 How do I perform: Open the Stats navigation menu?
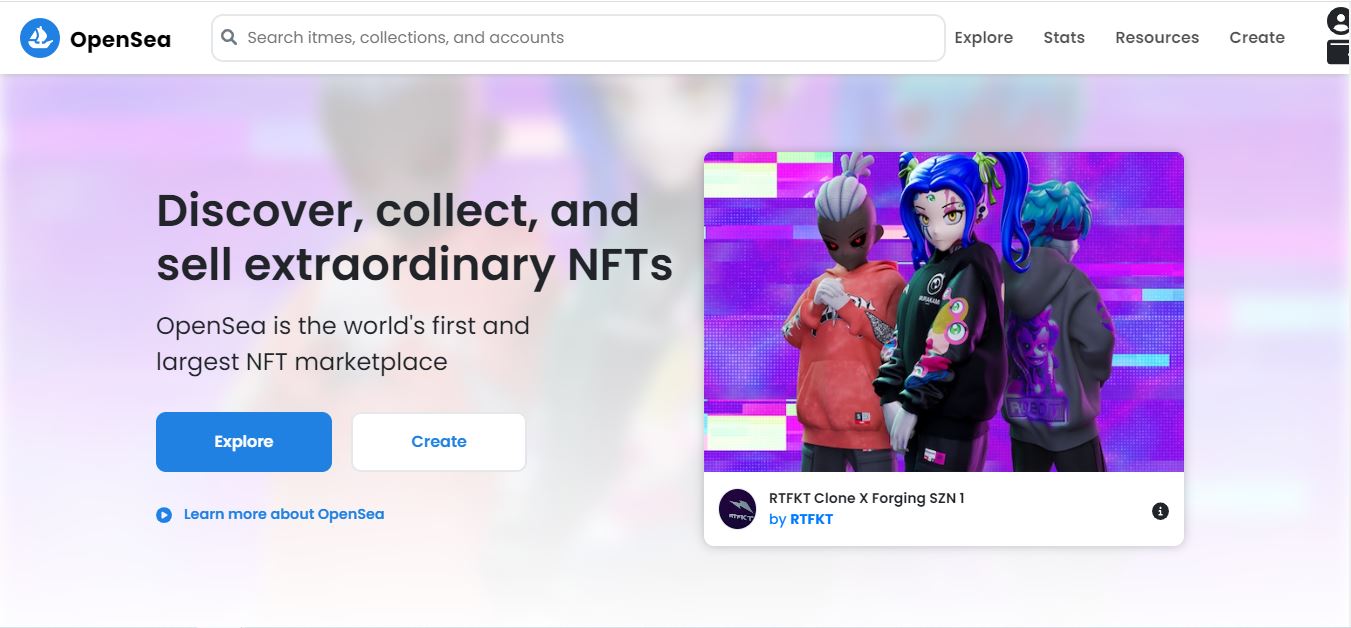pos(1063,37)
